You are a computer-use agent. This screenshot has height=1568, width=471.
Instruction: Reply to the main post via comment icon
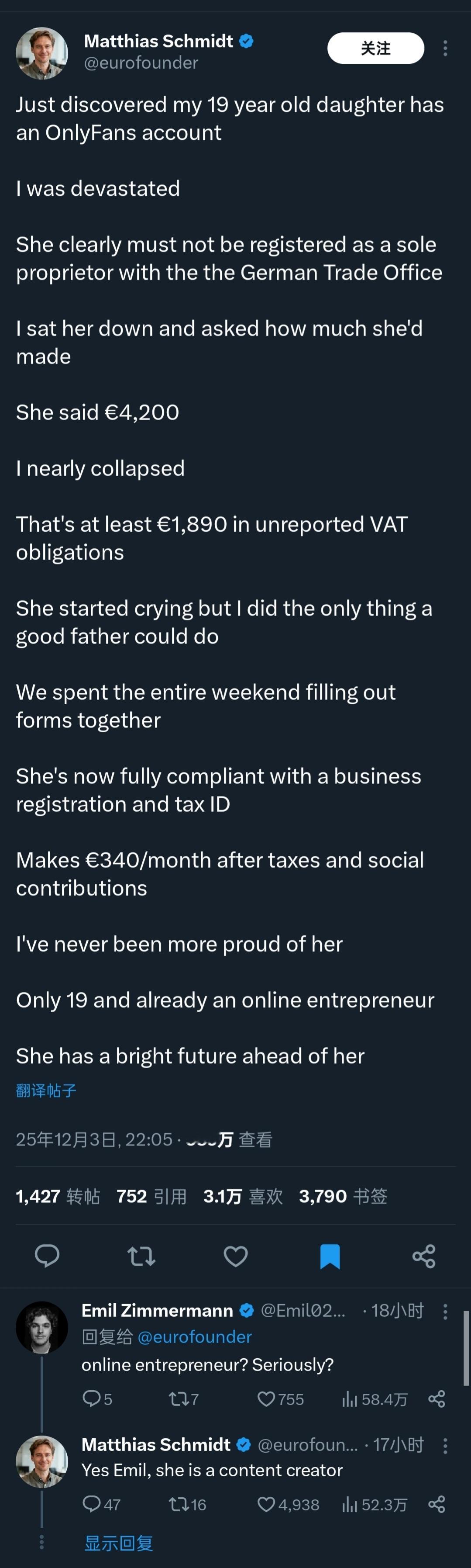(47, 1256)
